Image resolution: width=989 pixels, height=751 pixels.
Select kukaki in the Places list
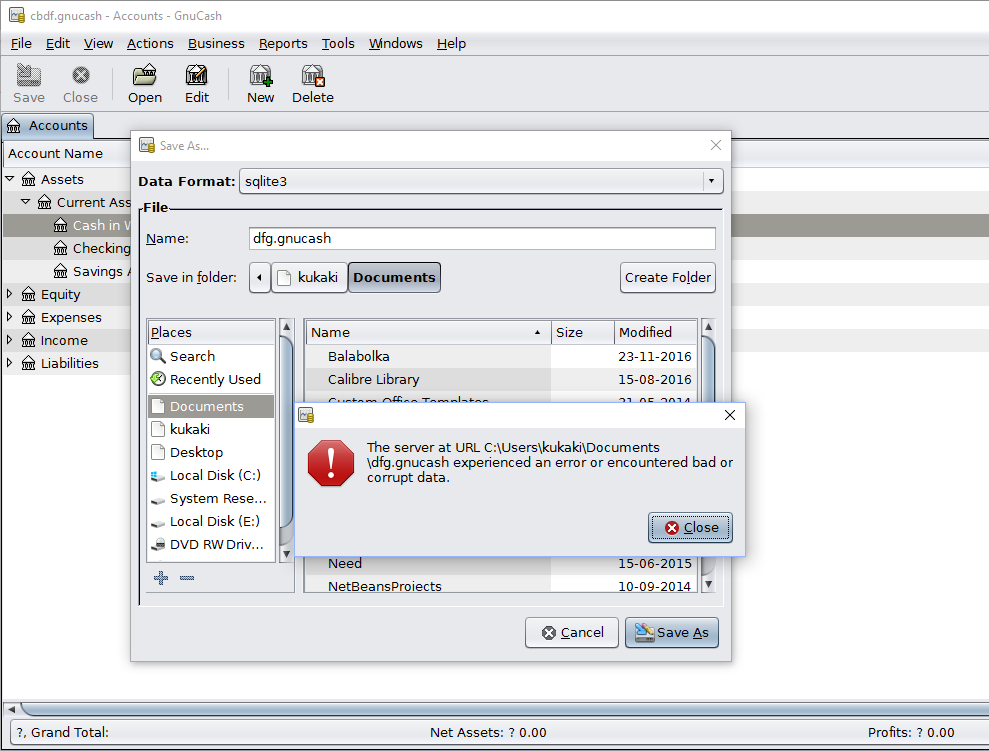pyautogui.click(x=211, y=429)
